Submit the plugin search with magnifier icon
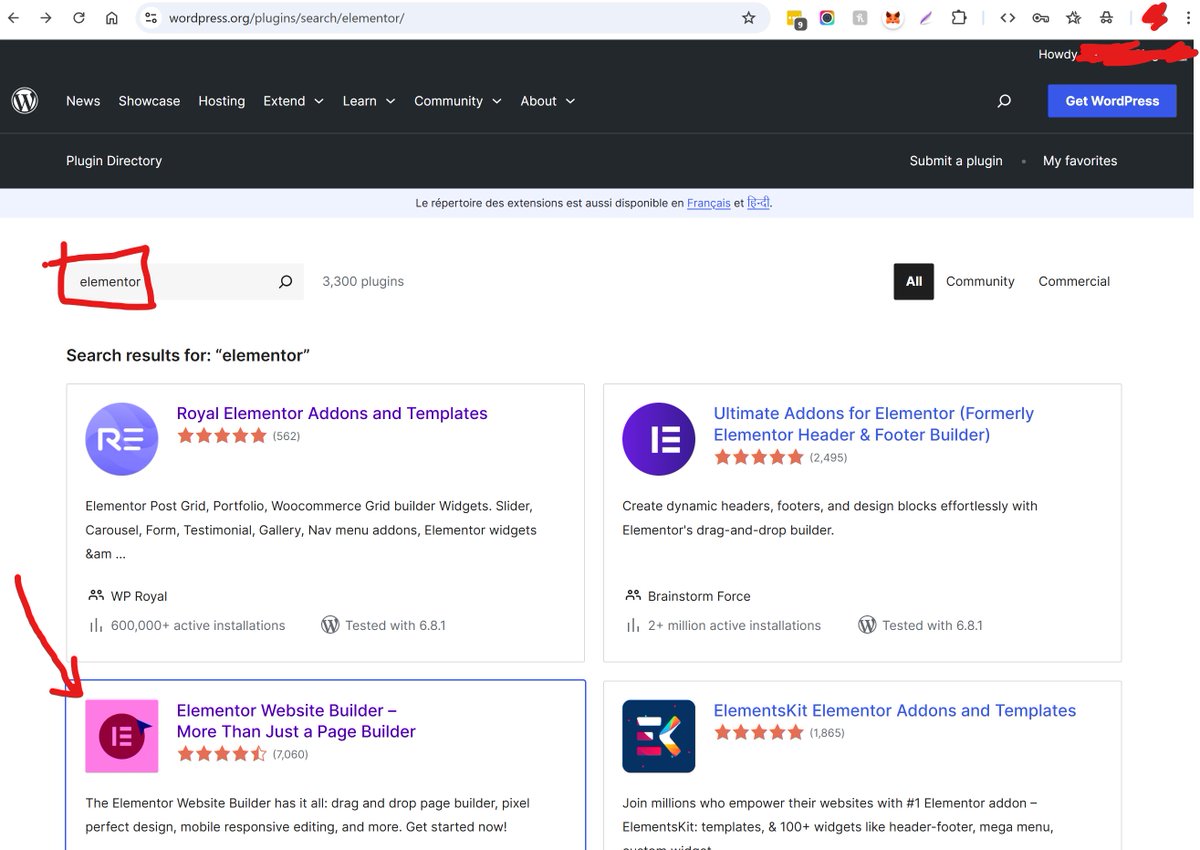This screenshot has width=1200, height=850. [285, 282]
